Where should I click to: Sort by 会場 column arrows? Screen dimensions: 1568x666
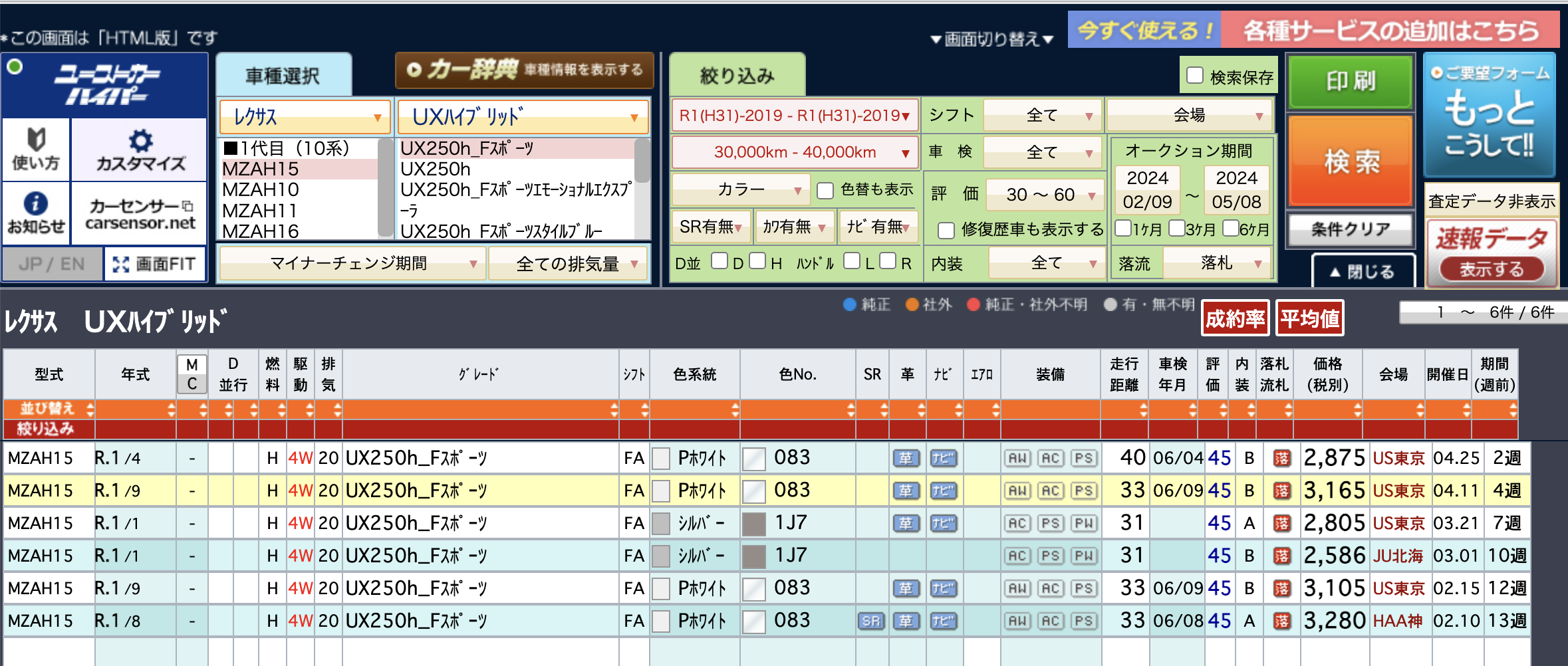pyautogui.click(x=1420, y=409)
